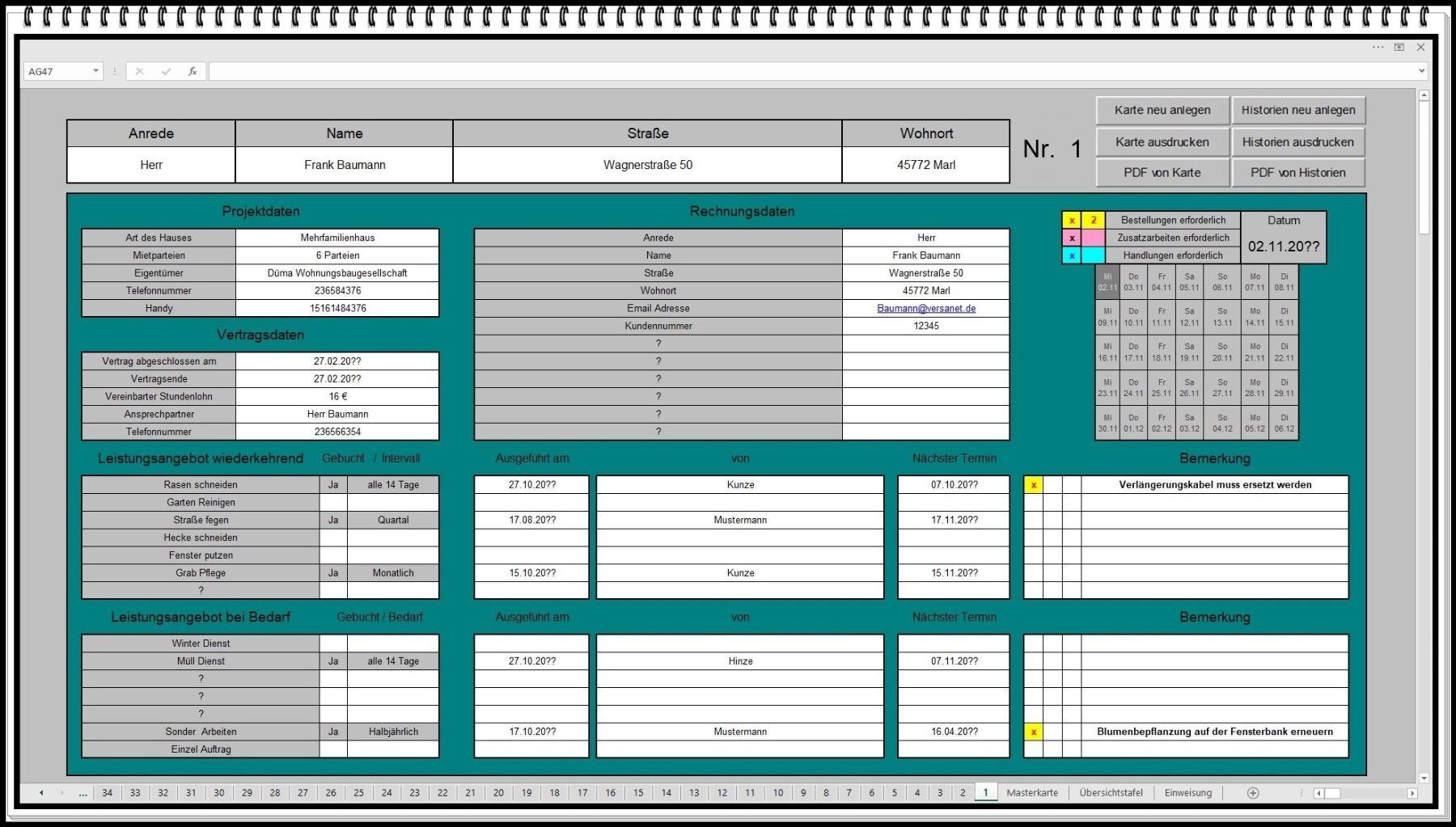Switch to the Masterkarte sheet tab
This screenshot has width=1456, height=827.
pyautogui.click(x=1032, y=793)
